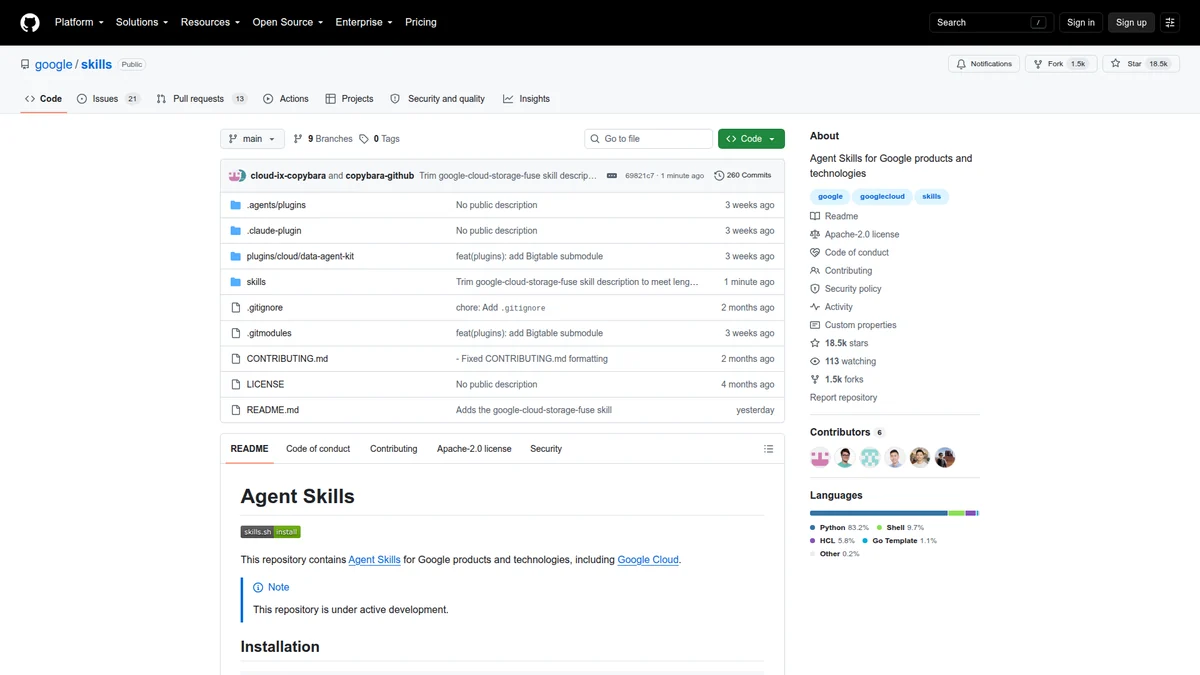Open the Pull requests tab

pyautogui.click(x=202, y=99)
